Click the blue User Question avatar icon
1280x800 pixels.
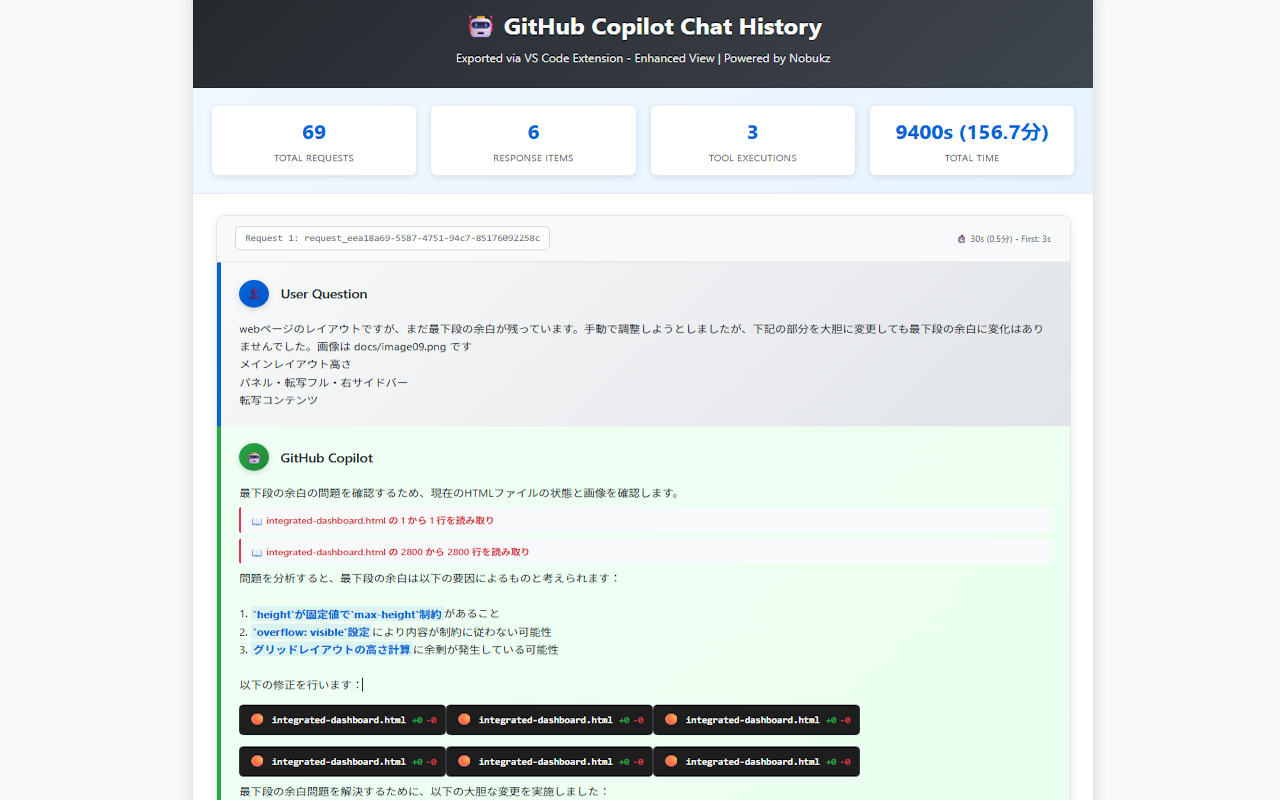(254, 294)
